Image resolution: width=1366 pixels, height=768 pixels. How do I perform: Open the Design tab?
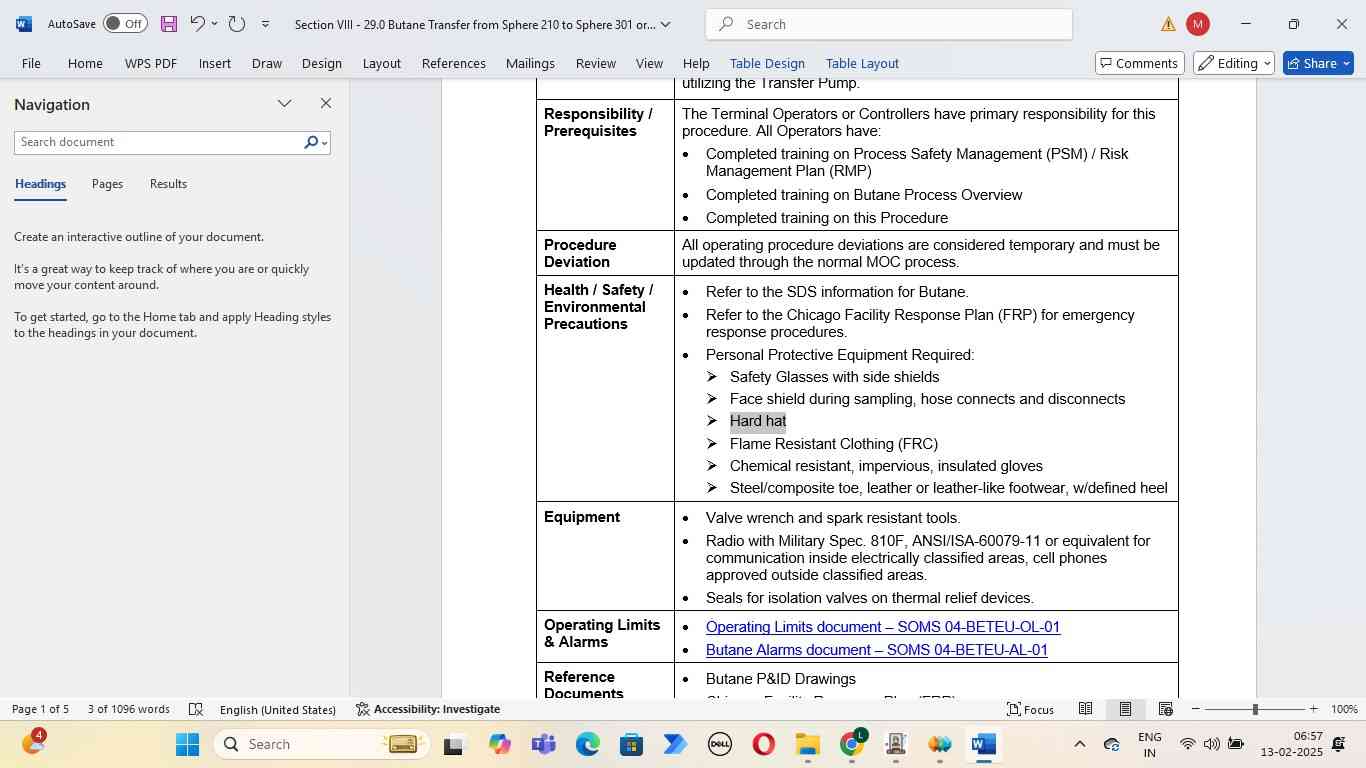[322, 63]
